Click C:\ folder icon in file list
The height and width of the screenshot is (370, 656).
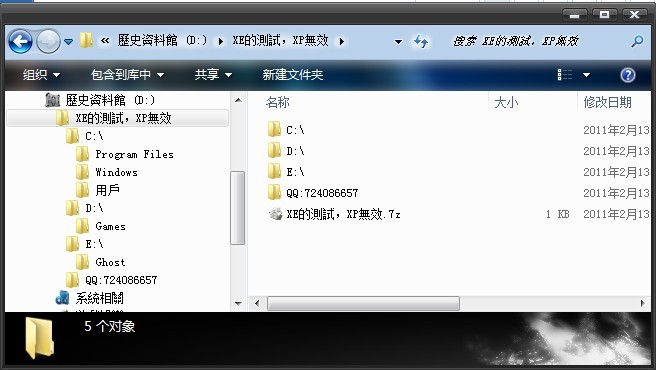[274, 129]
